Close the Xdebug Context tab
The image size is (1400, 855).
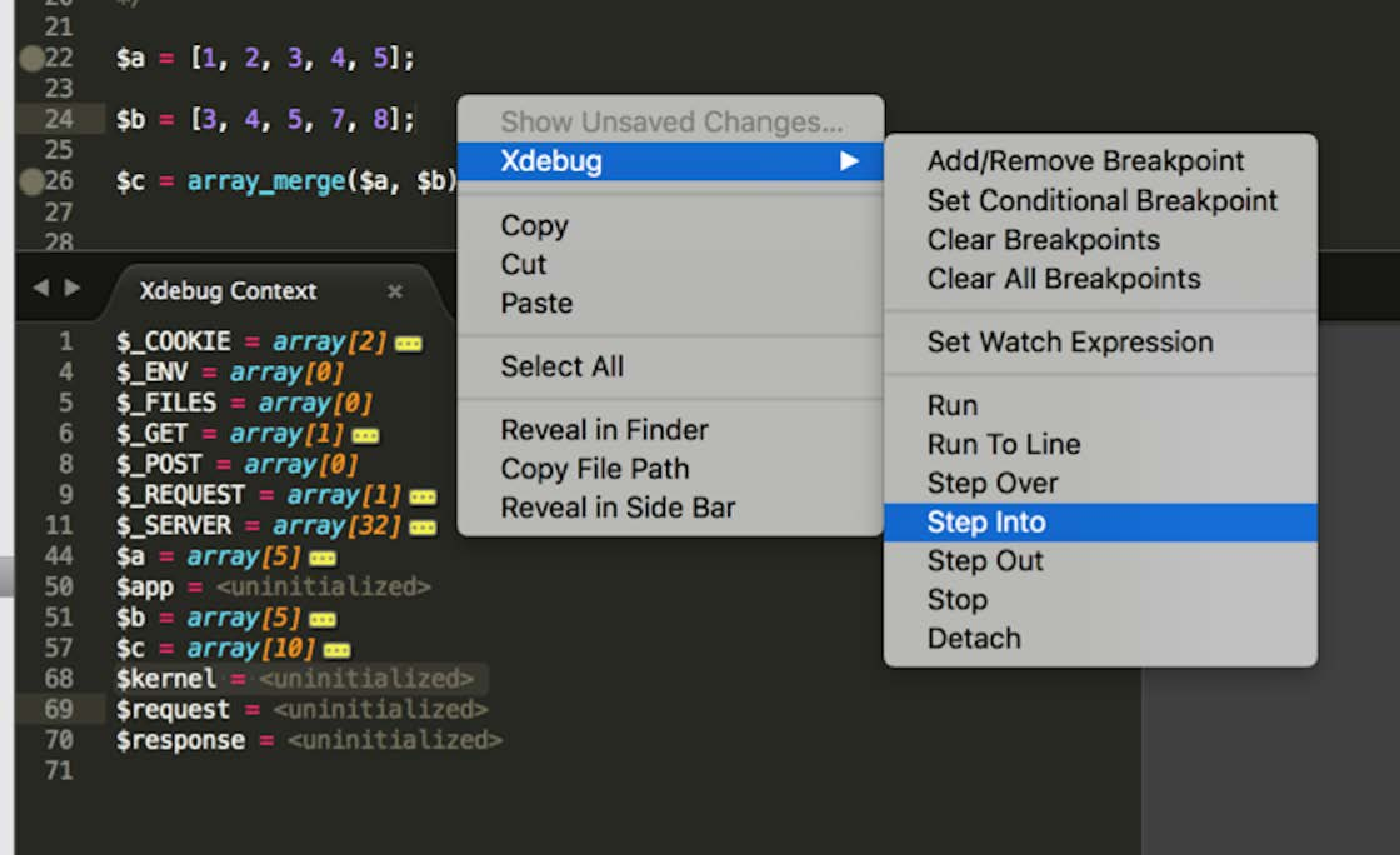tap(395, 291)
